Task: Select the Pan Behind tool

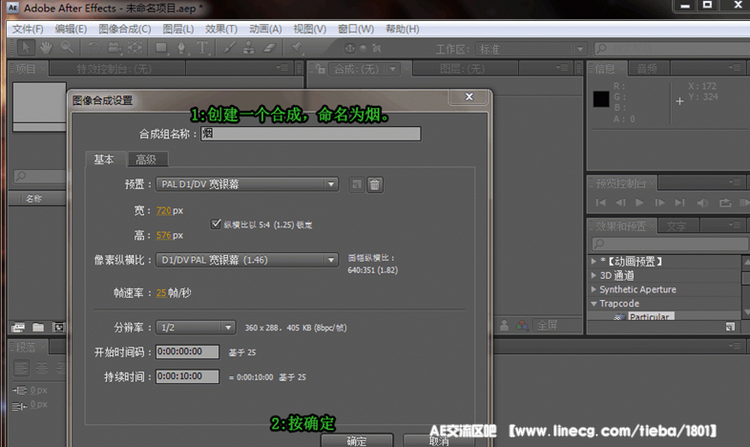Action: [135, 48]
